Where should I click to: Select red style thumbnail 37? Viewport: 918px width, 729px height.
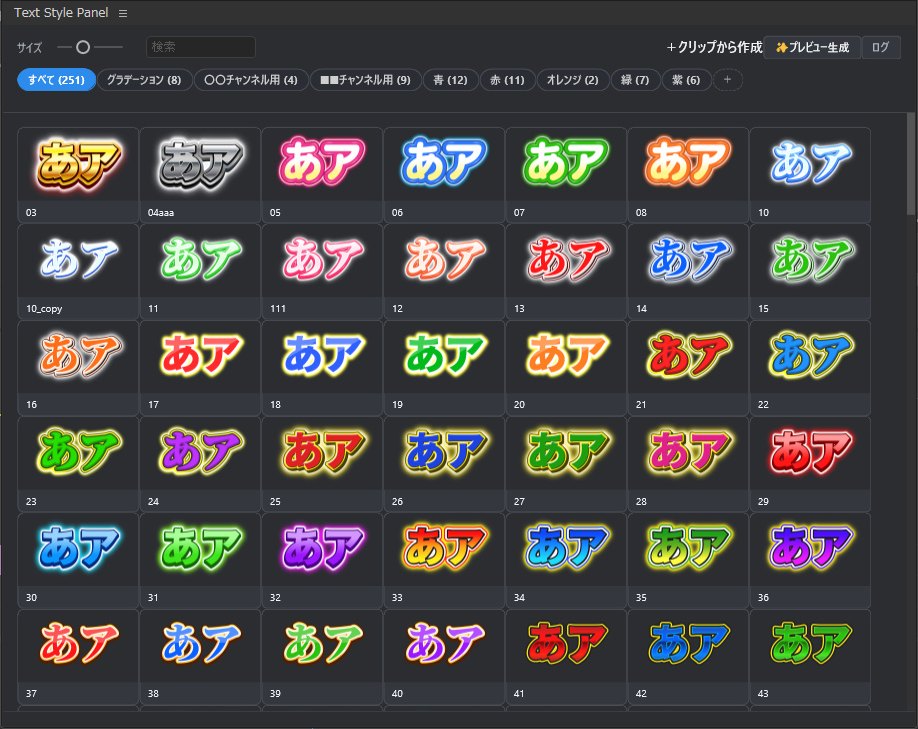78,657
